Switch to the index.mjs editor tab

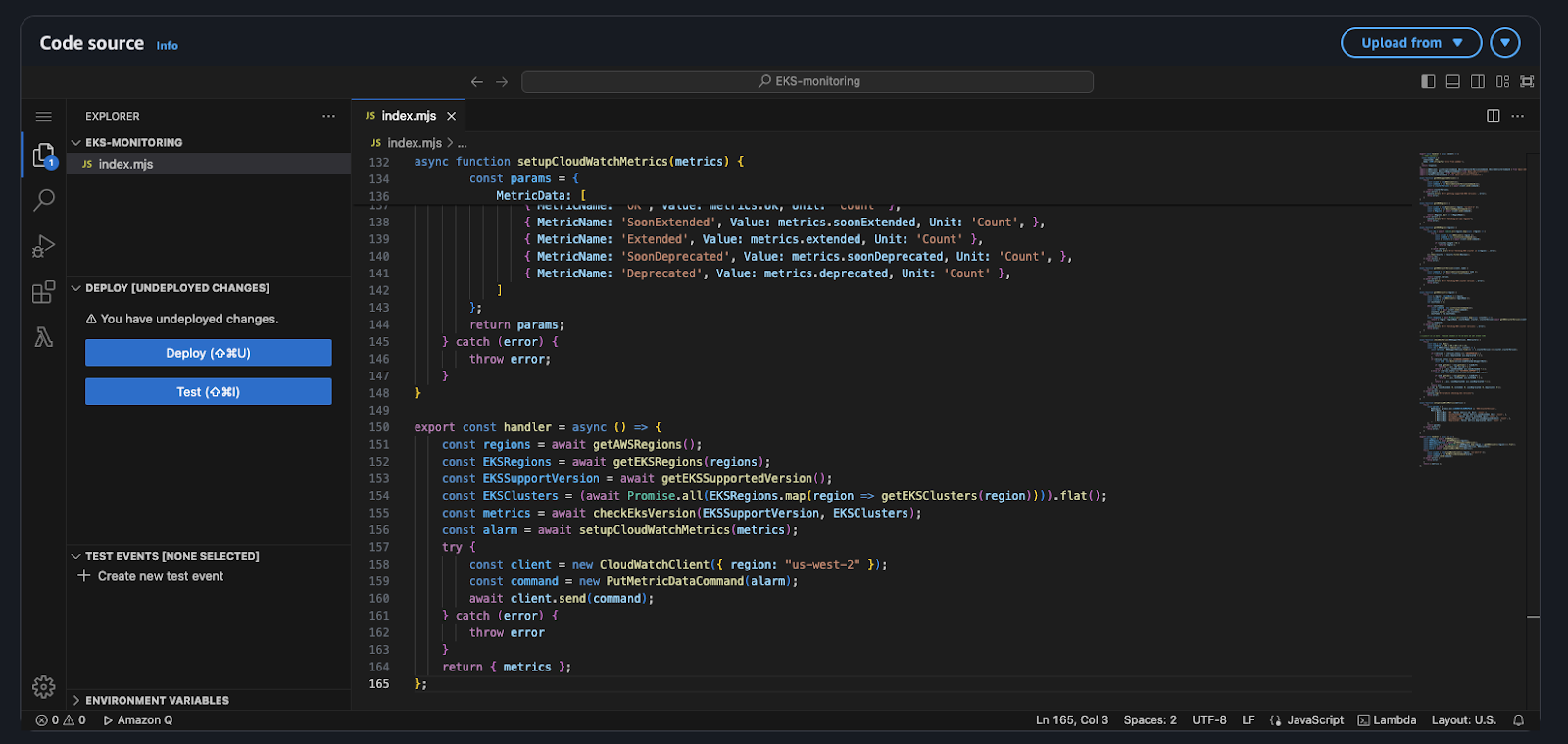pyautogui.click(x=409, y=116)
